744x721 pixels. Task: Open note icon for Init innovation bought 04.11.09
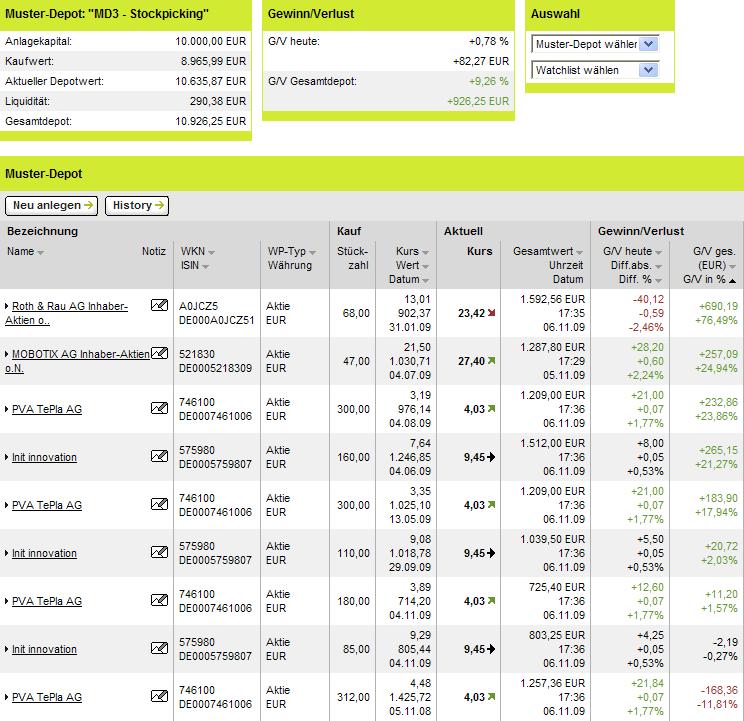(159, 647)
